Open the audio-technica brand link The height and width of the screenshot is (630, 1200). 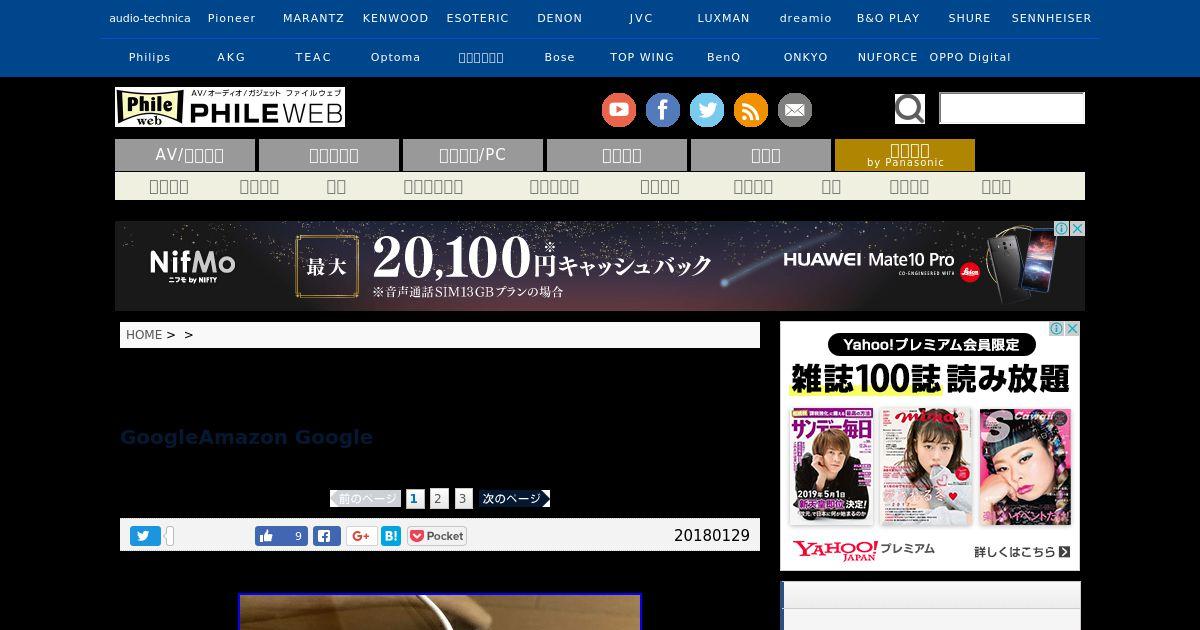click(x=150, y=18)
